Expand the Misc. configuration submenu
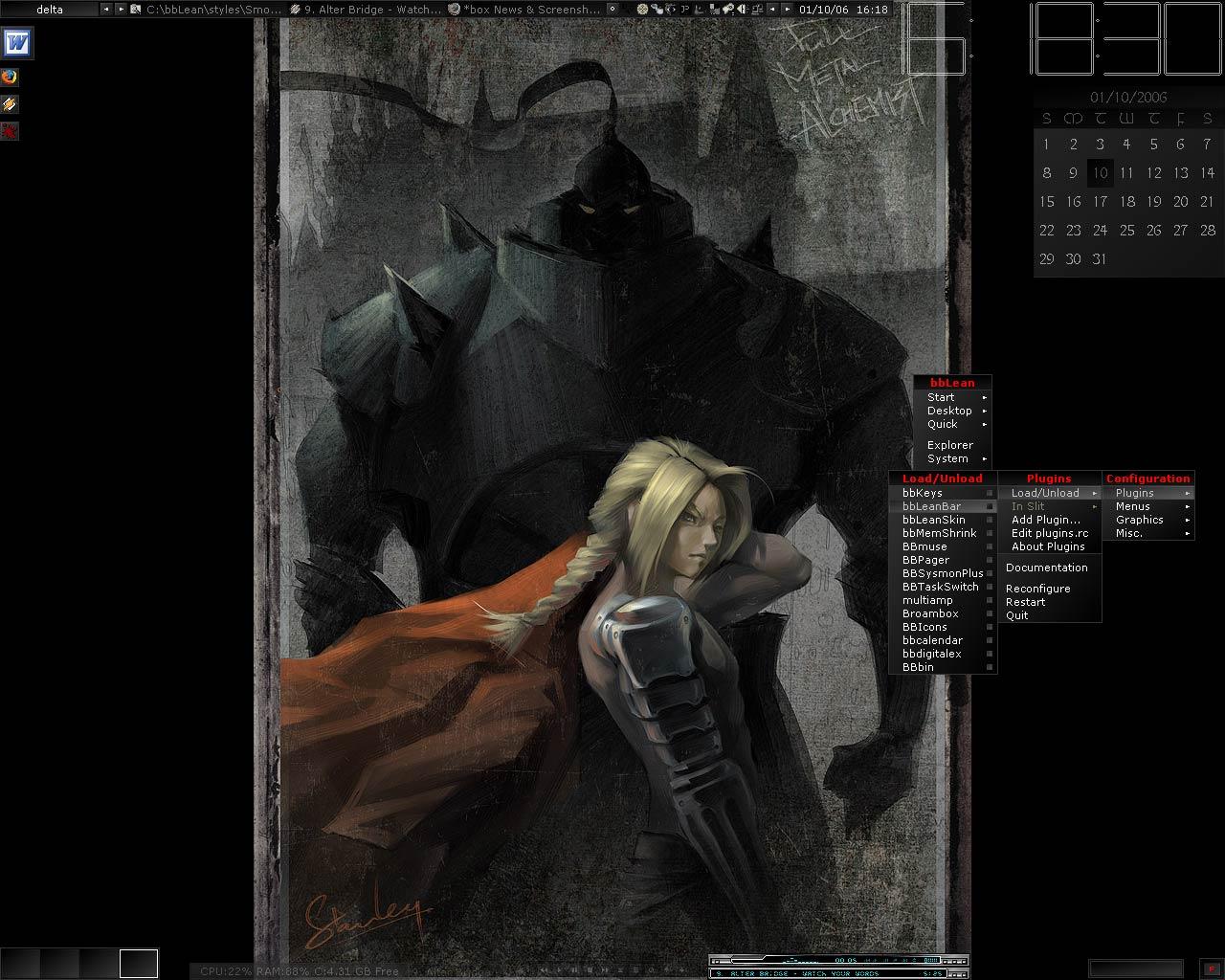 (x=1148, y=533)
